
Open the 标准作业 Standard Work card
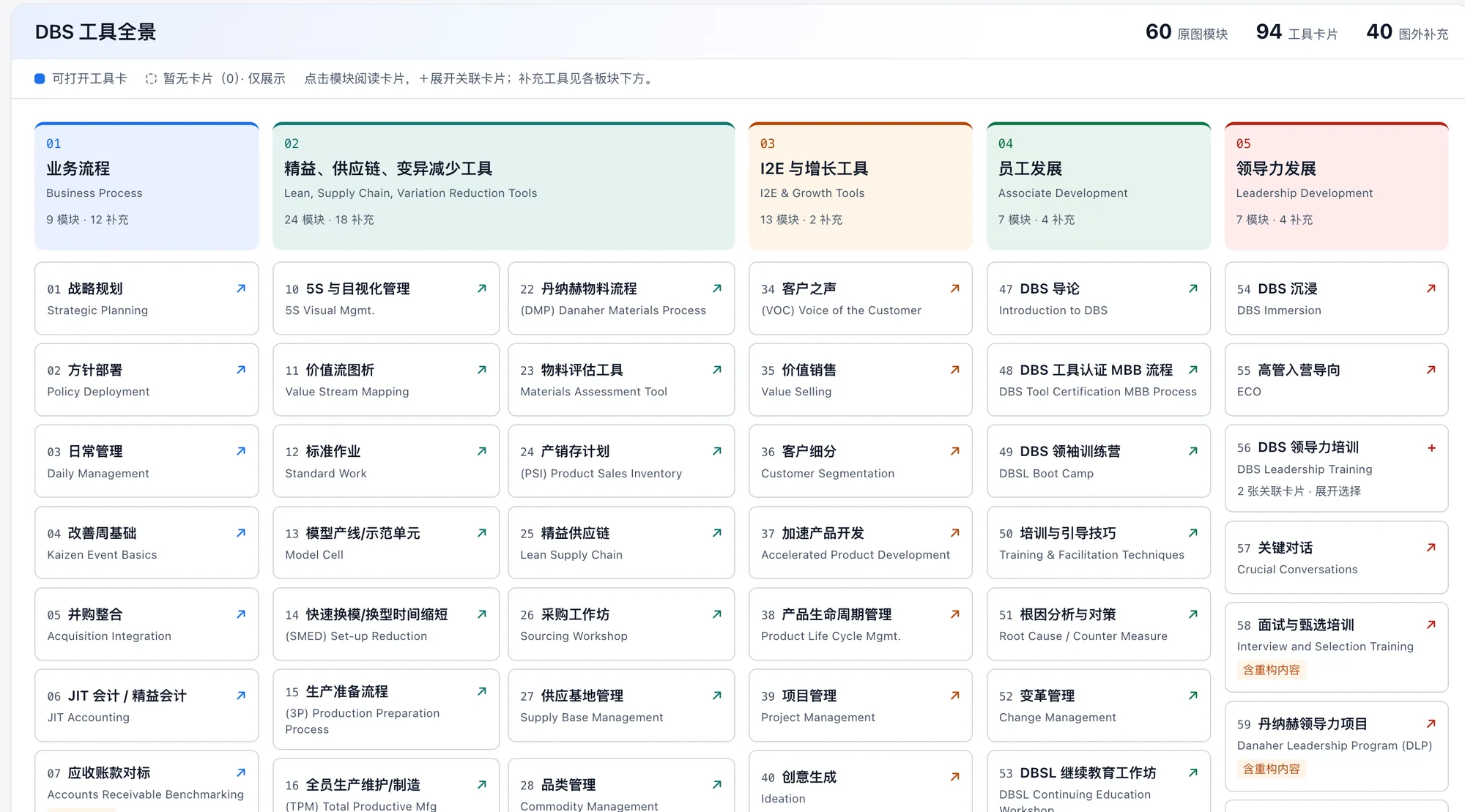pos(386,461)
